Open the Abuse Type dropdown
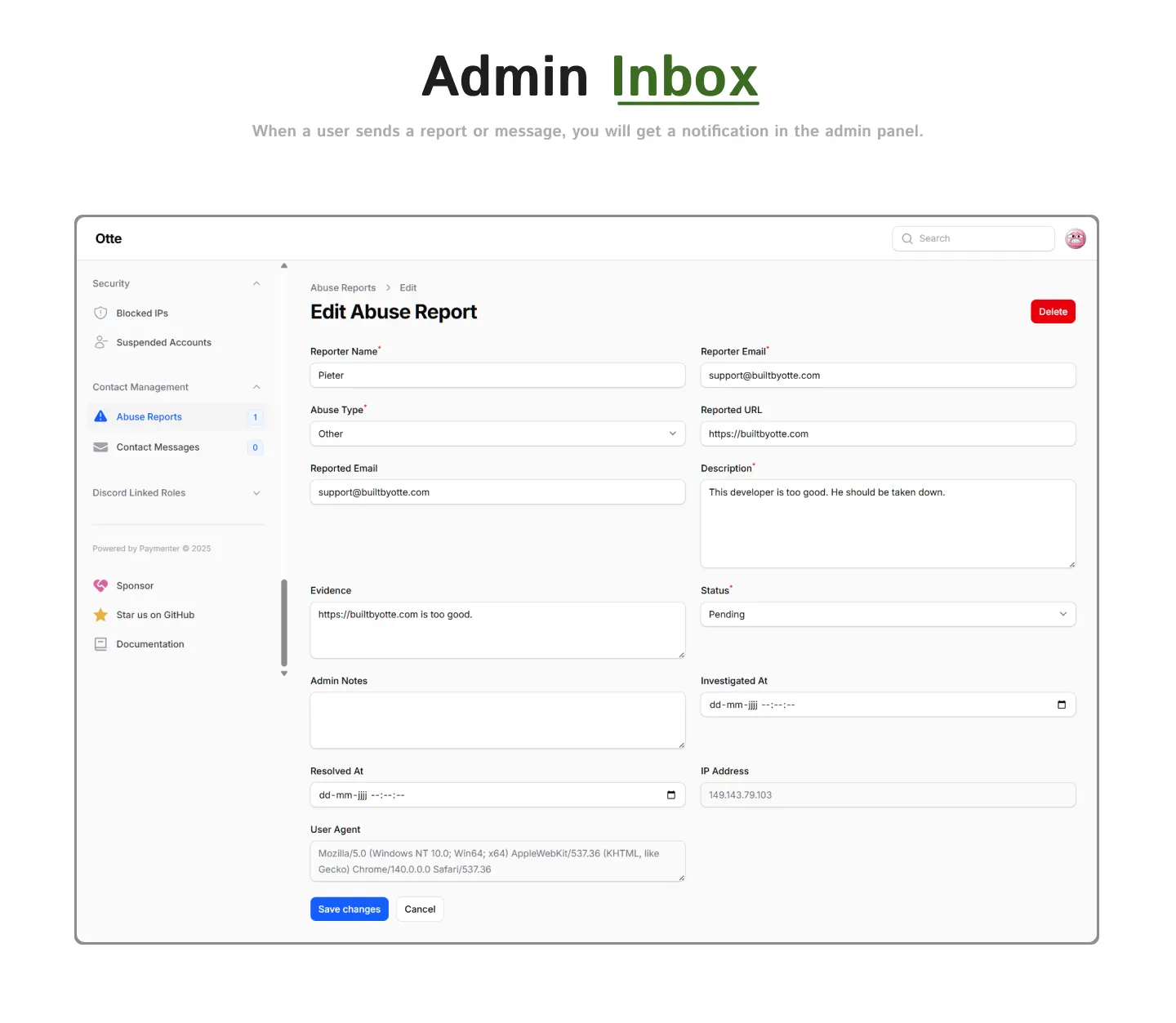This screenshot has height=1023, width=1176. pyautogui.click(x=497, y=434)
